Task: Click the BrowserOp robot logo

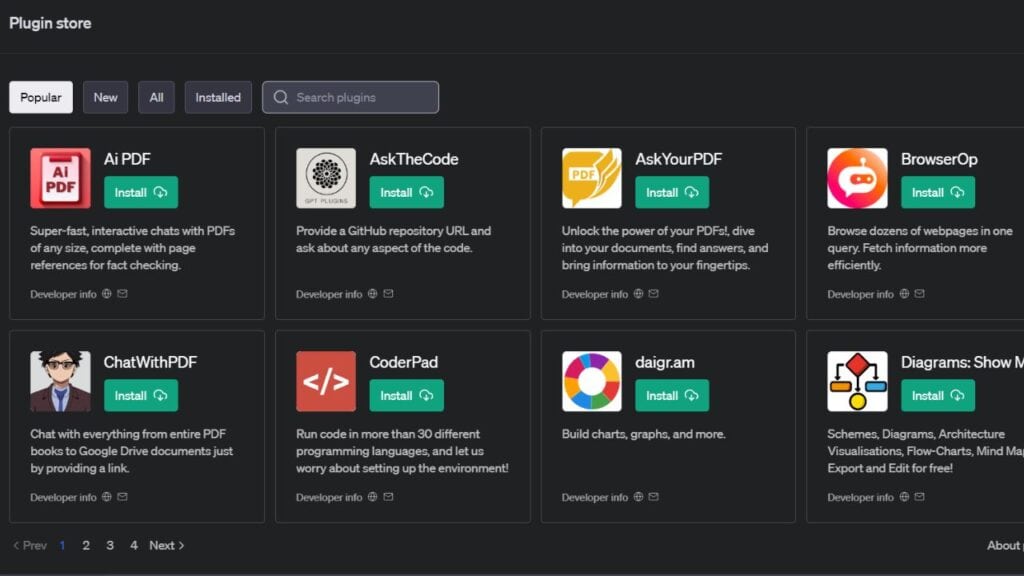Action: 857,178
